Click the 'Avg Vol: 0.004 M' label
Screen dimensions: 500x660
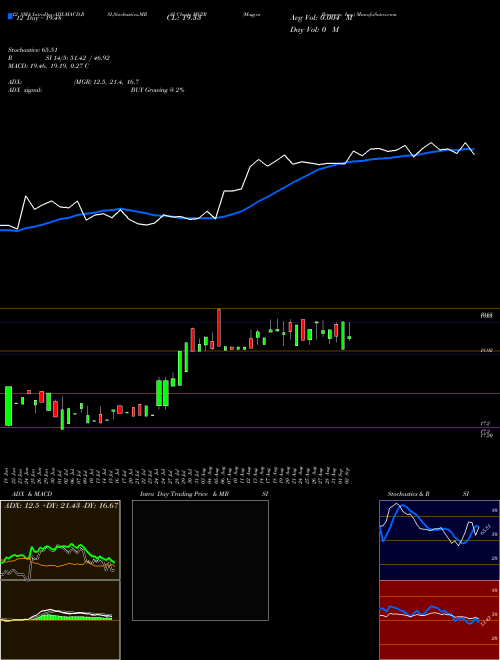click(321, 18)
